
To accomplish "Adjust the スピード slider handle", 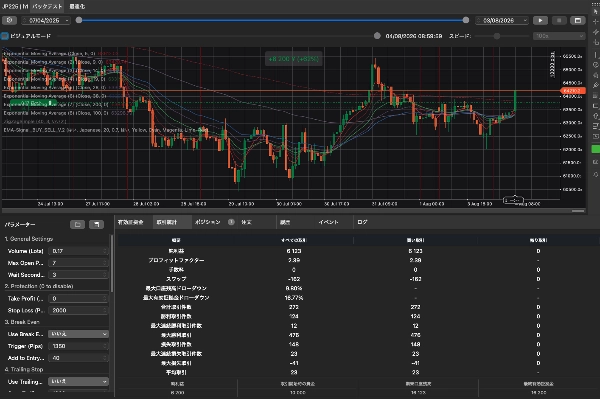I will (497, 36).
